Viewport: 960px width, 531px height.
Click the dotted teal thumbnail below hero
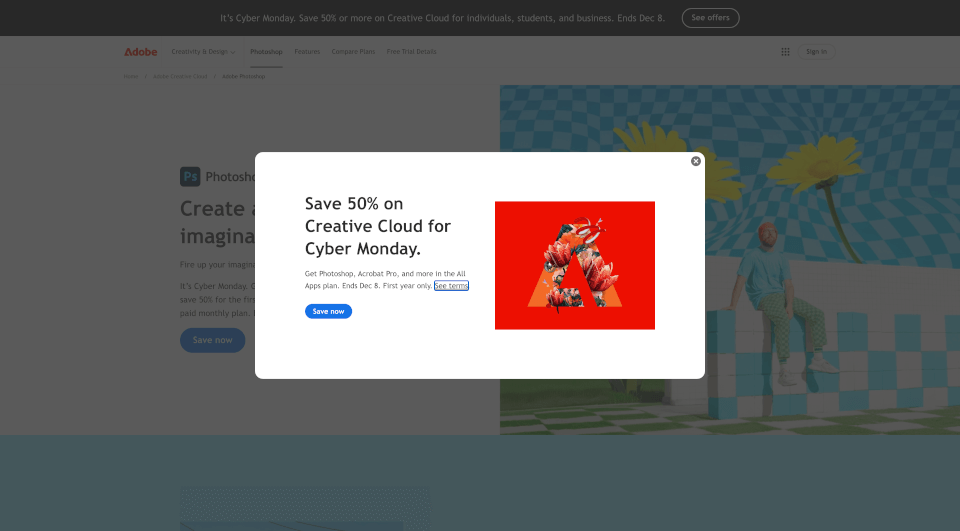(x=305, y=508)
